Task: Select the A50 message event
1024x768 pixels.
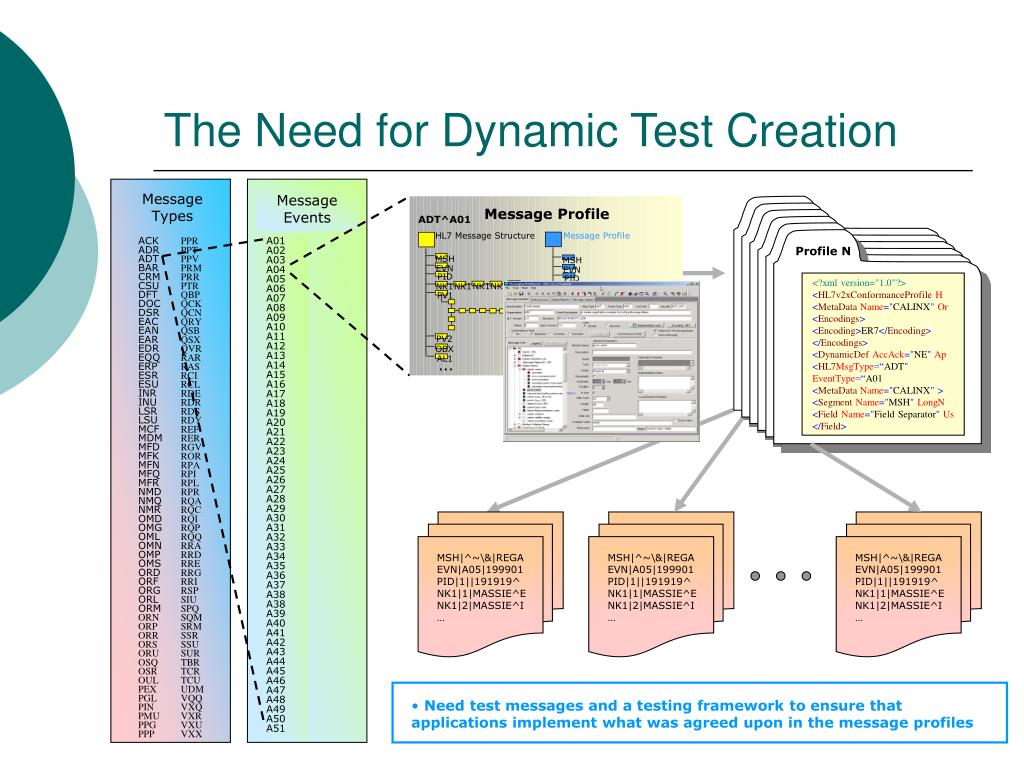Action: [276, 719]
